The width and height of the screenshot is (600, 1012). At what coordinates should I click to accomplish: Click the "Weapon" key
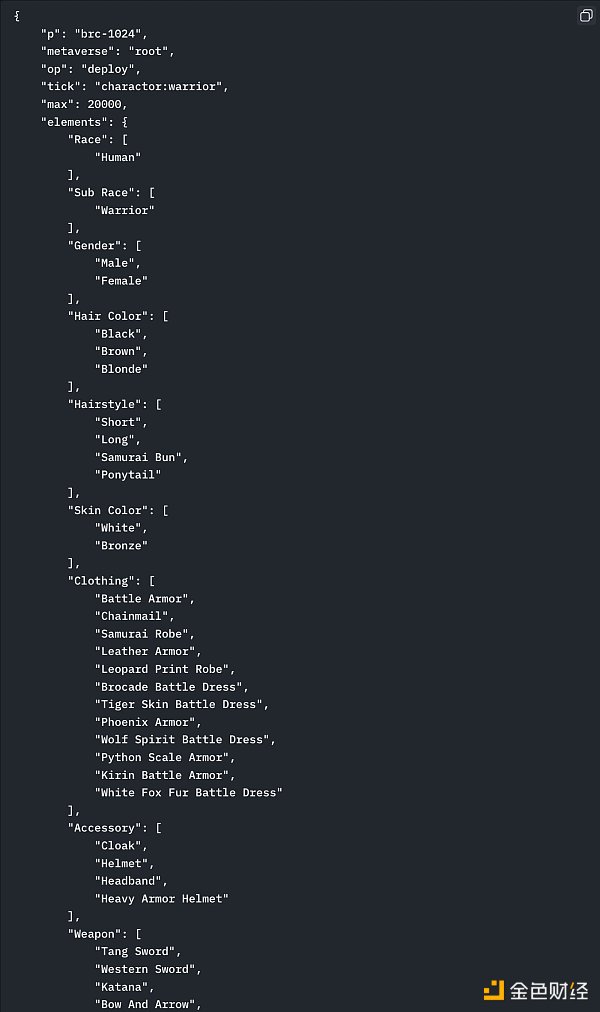(94, 934)
